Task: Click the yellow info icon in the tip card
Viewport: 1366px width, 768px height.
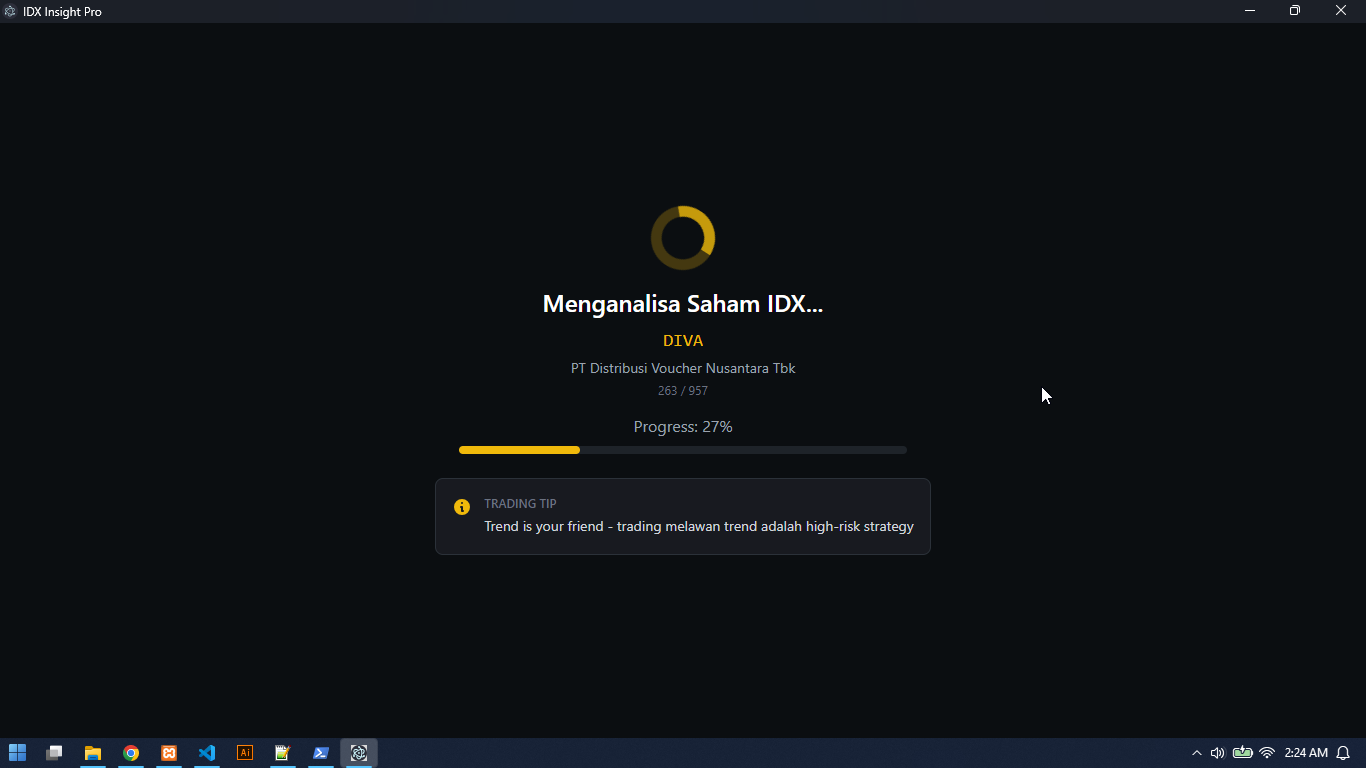Action: 462,507
